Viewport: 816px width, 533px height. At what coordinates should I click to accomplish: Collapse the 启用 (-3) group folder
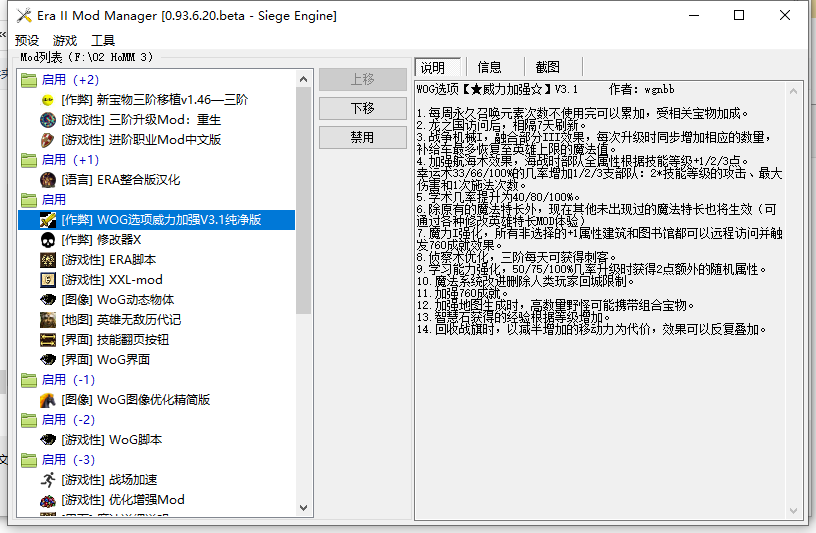pyautogui.click(x=29, y=460)
